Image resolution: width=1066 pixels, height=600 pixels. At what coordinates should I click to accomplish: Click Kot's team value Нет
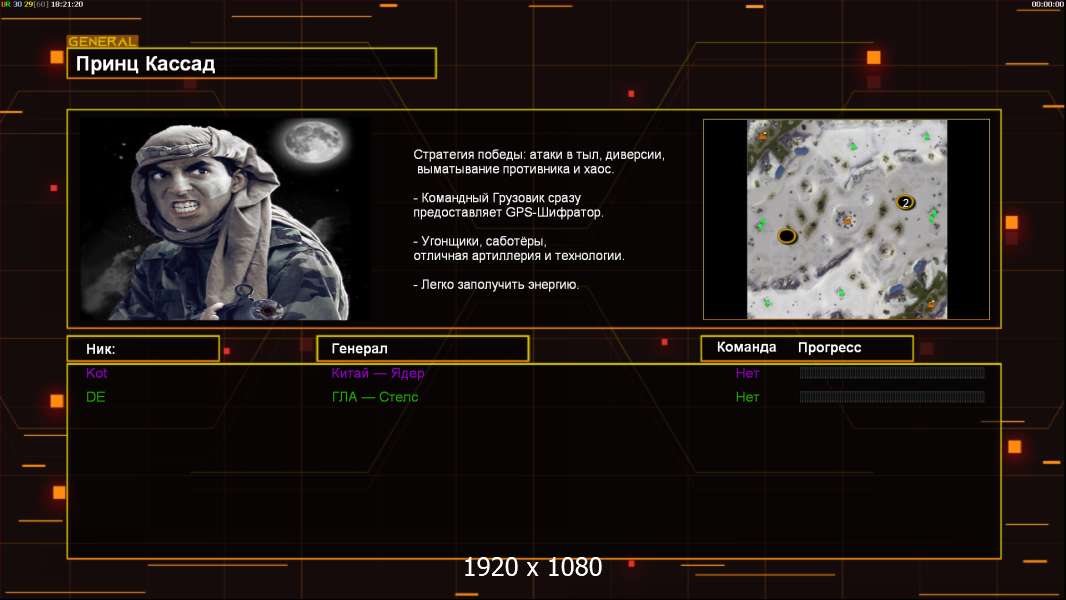point(747,373)
